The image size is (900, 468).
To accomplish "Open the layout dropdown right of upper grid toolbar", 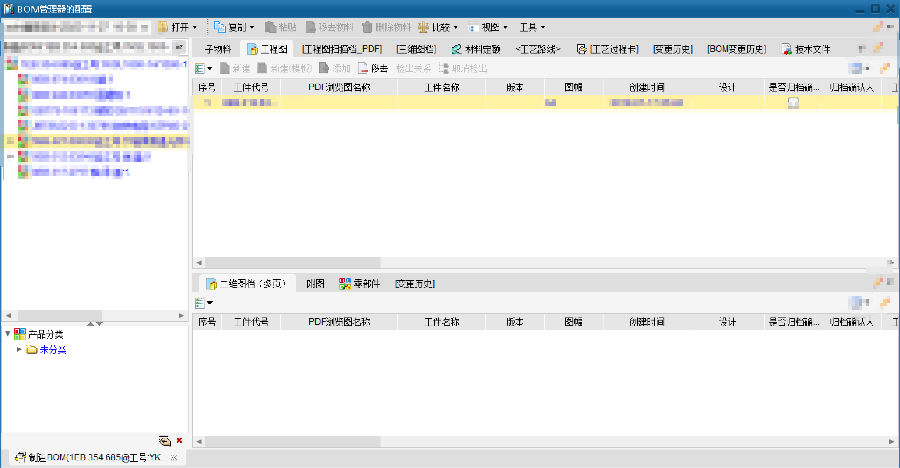I will [859, 68].
